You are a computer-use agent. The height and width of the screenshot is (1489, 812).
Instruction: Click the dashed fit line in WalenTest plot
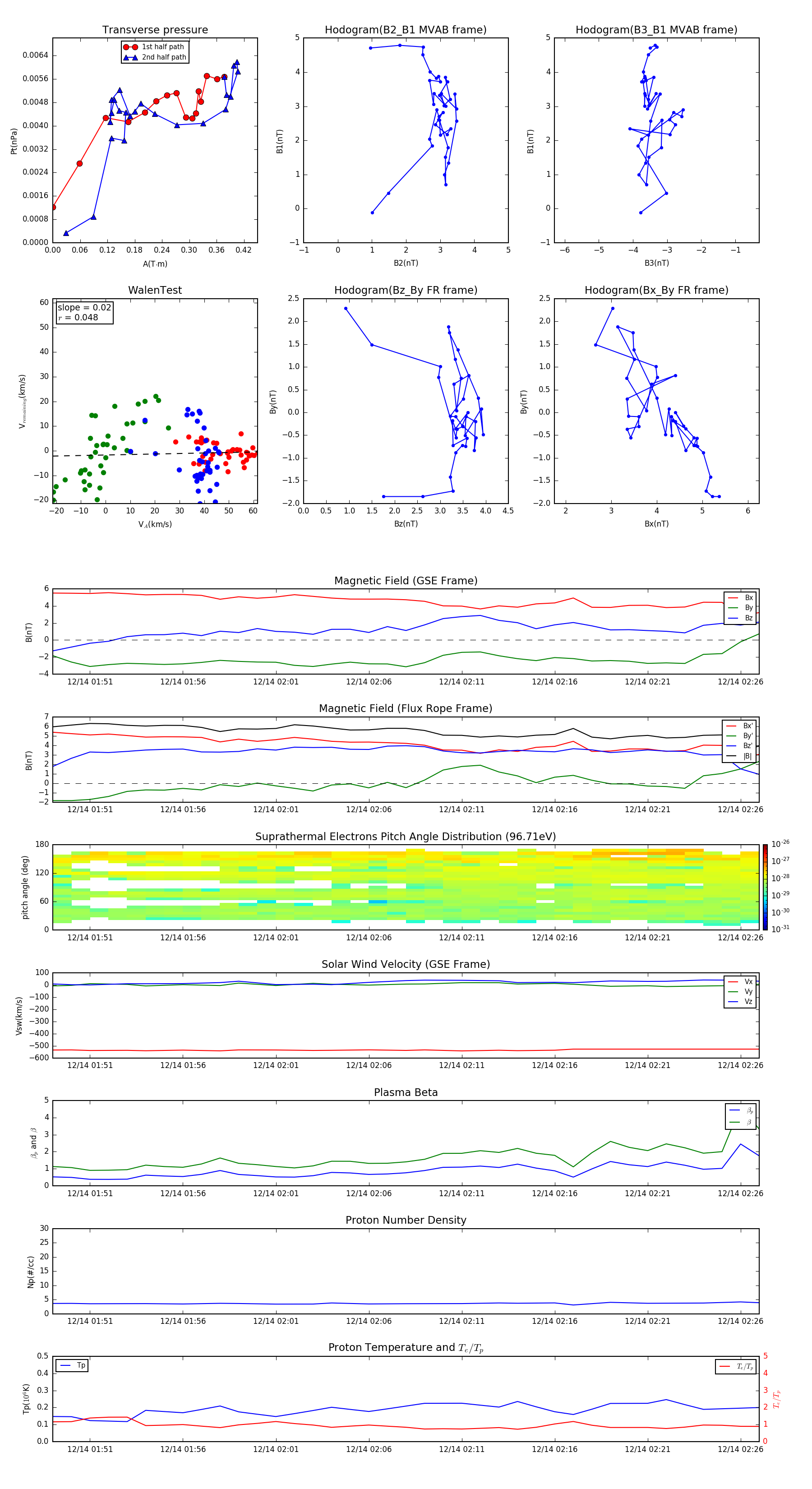155,454
